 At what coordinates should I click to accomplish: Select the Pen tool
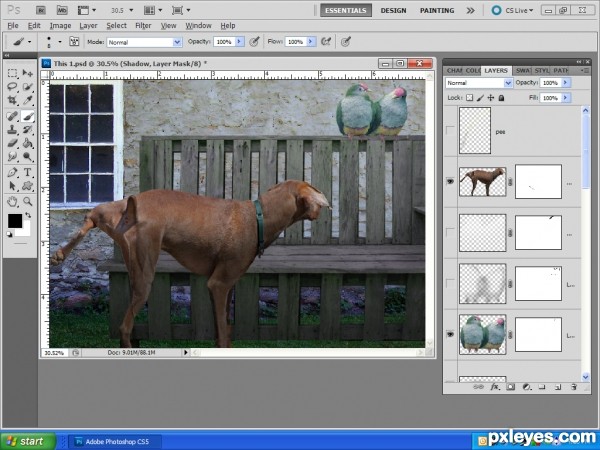(x=12, y=172)
